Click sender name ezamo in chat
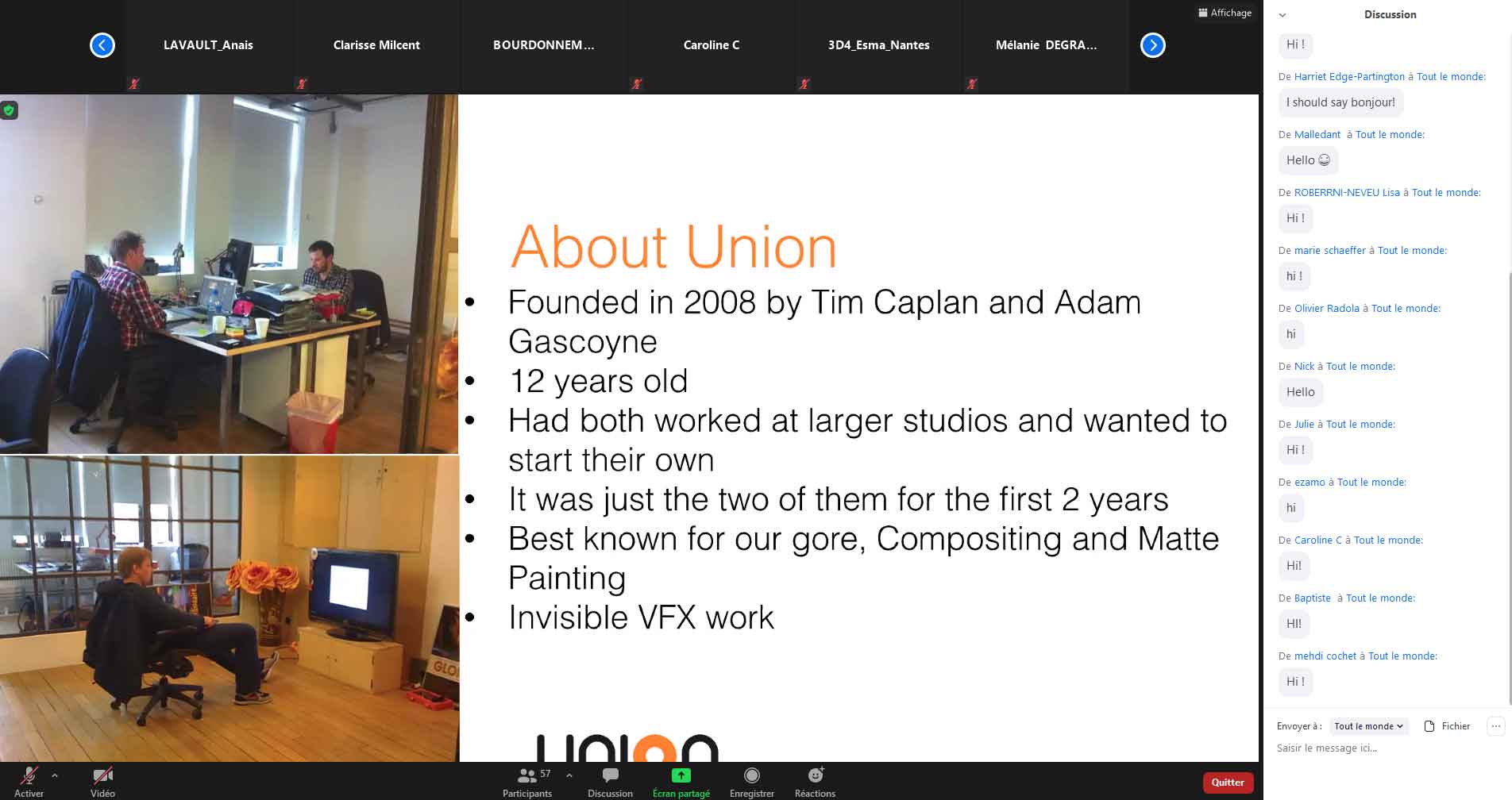The width and height of the screenshot is (1512, 800). pyautogui.click(x=1309, y=483)
